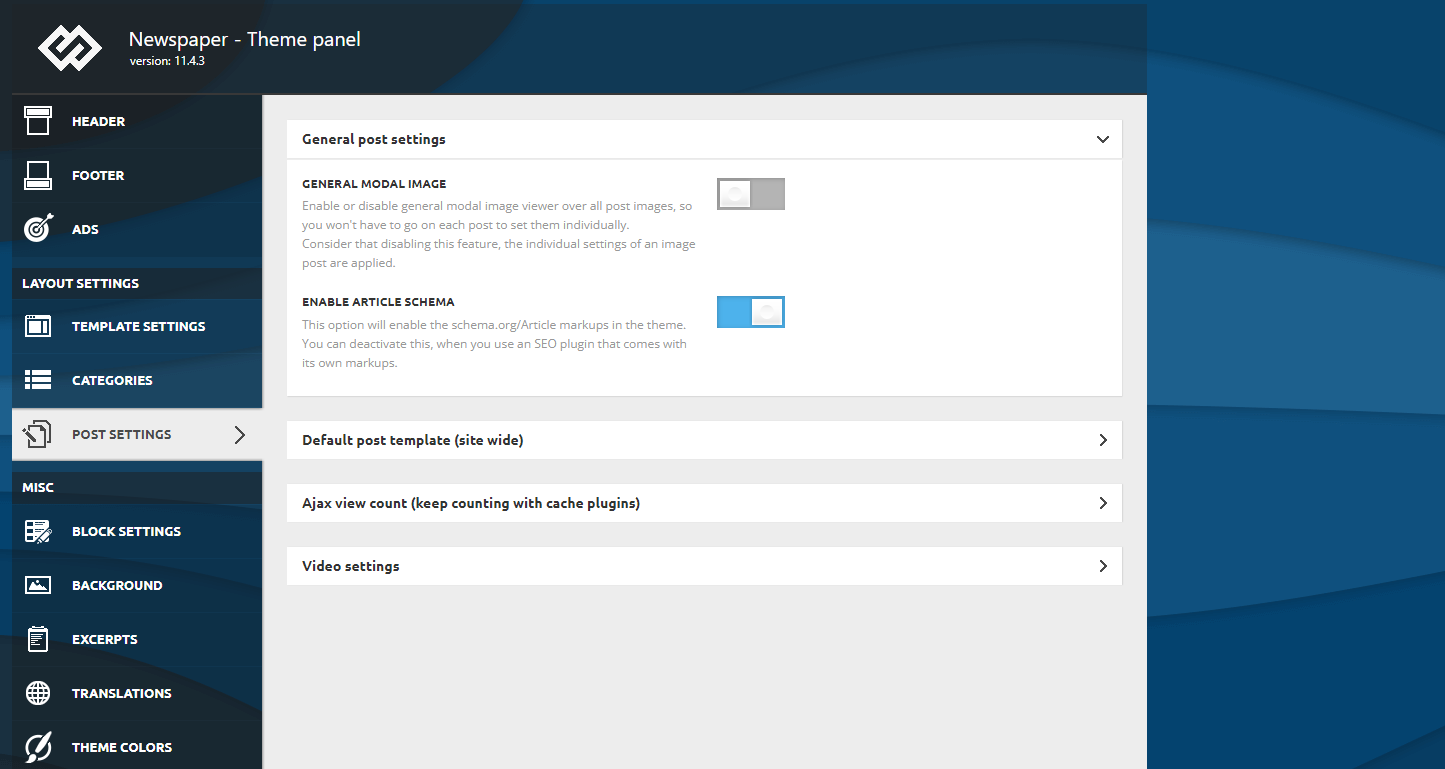Click the Theme Colors brush icon
The width and height of the screenshot is (1445, 769).
point(38,747)
